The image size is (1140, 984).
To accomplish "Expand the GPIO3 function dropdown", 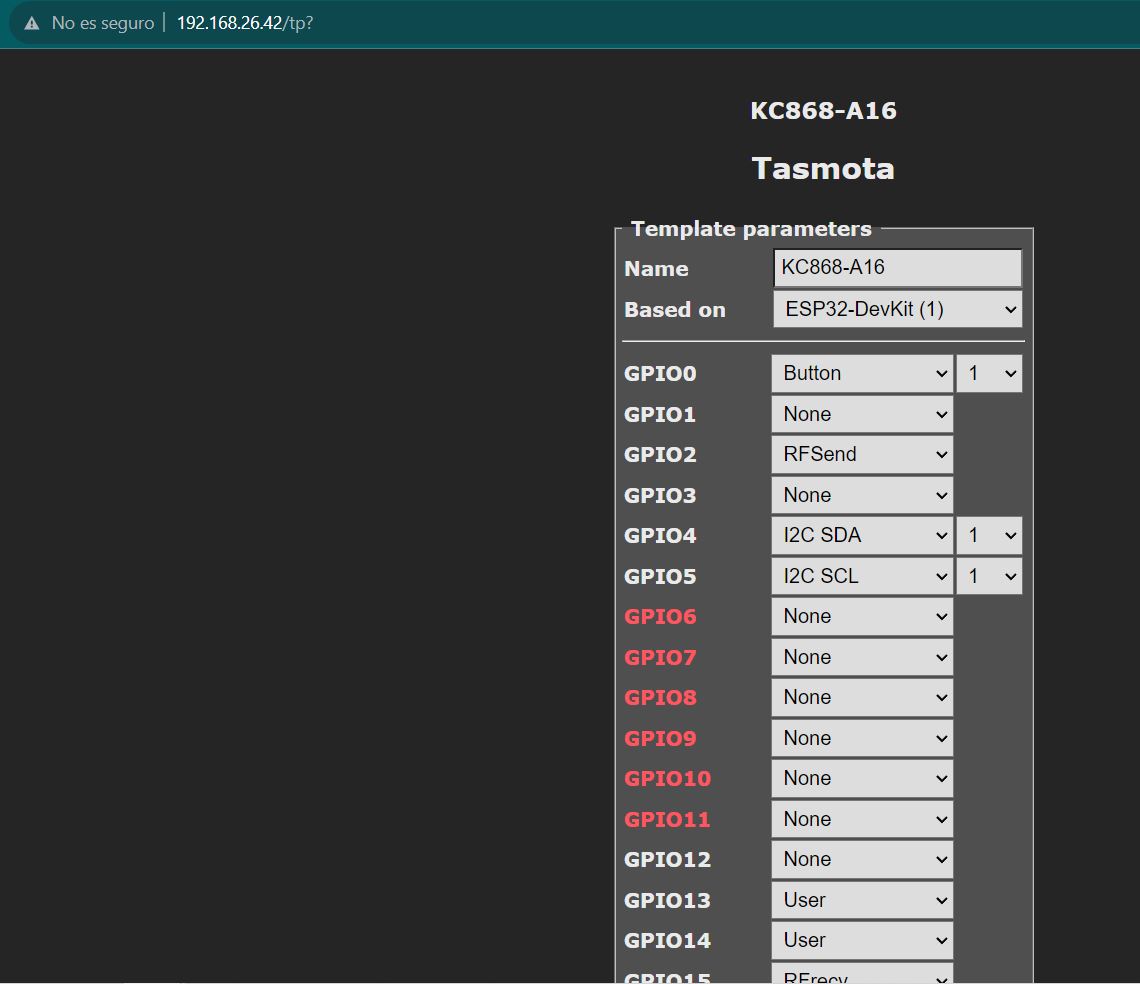I will [x=862, y=495].
